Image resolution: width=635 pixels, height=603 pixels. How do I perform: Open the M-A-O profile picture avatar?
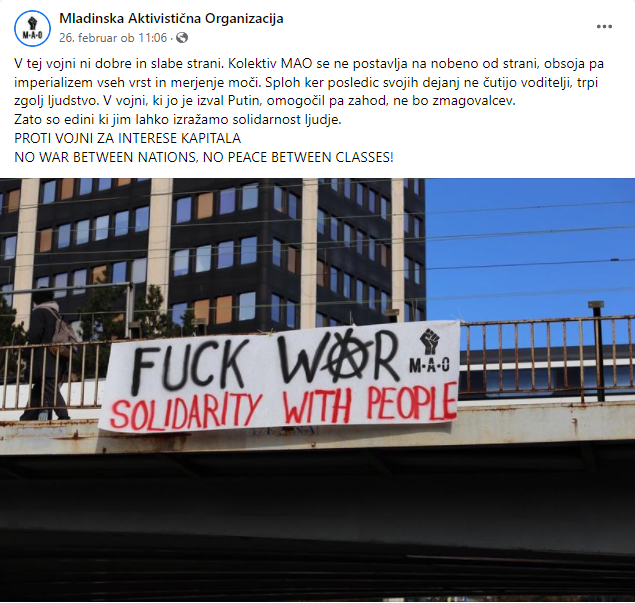point(32,28)
